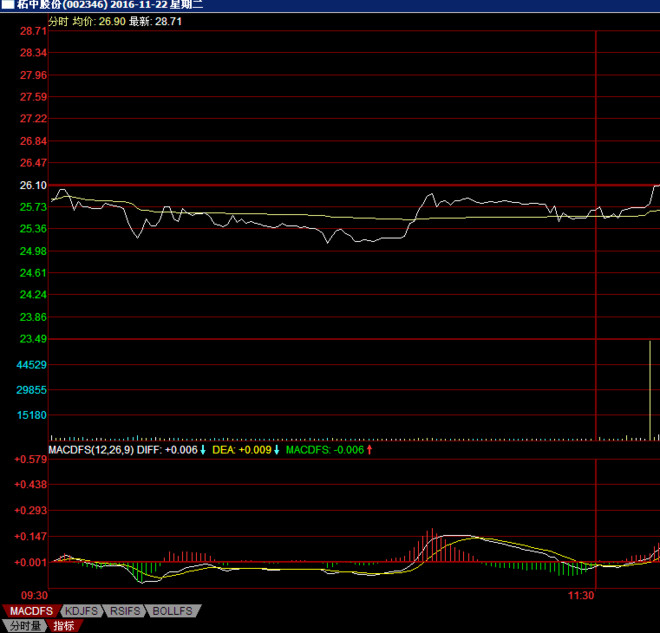
Task: Click the white square icon in title bar
Action: pyautogui.click(x=8, y=5)
